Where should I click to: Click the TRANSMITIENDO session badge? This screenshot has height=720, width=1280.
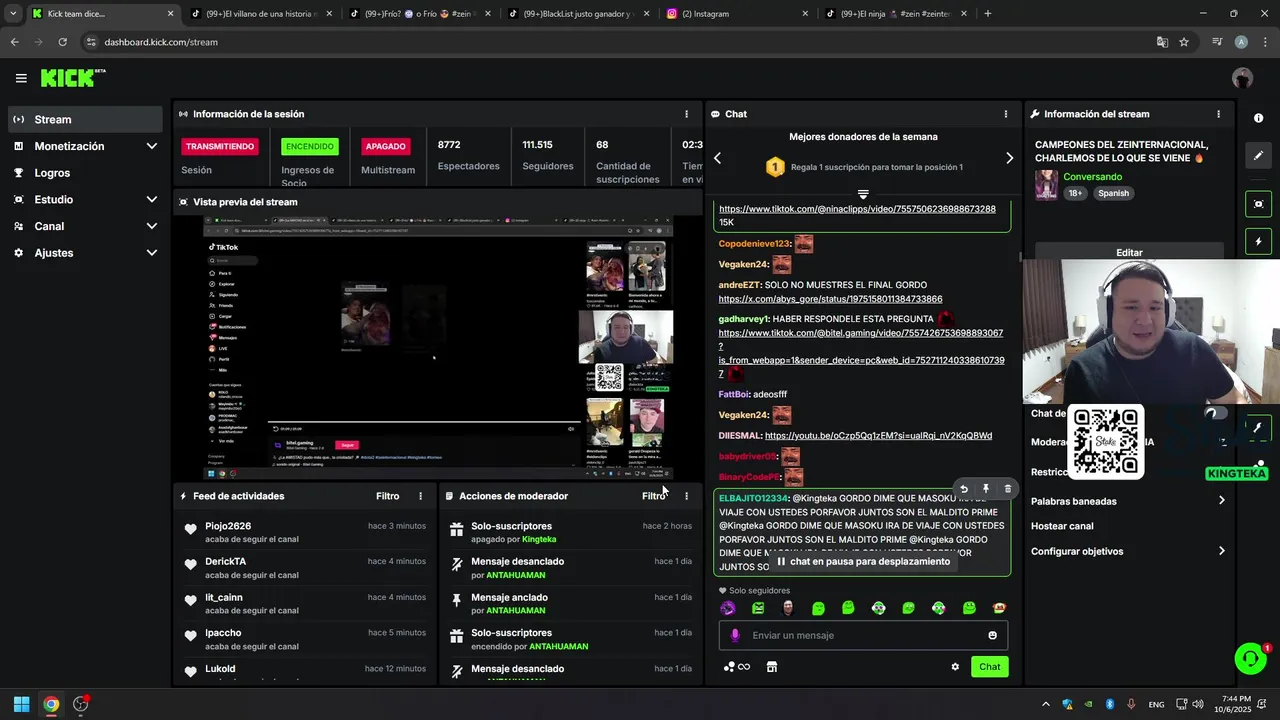point(220,146)
